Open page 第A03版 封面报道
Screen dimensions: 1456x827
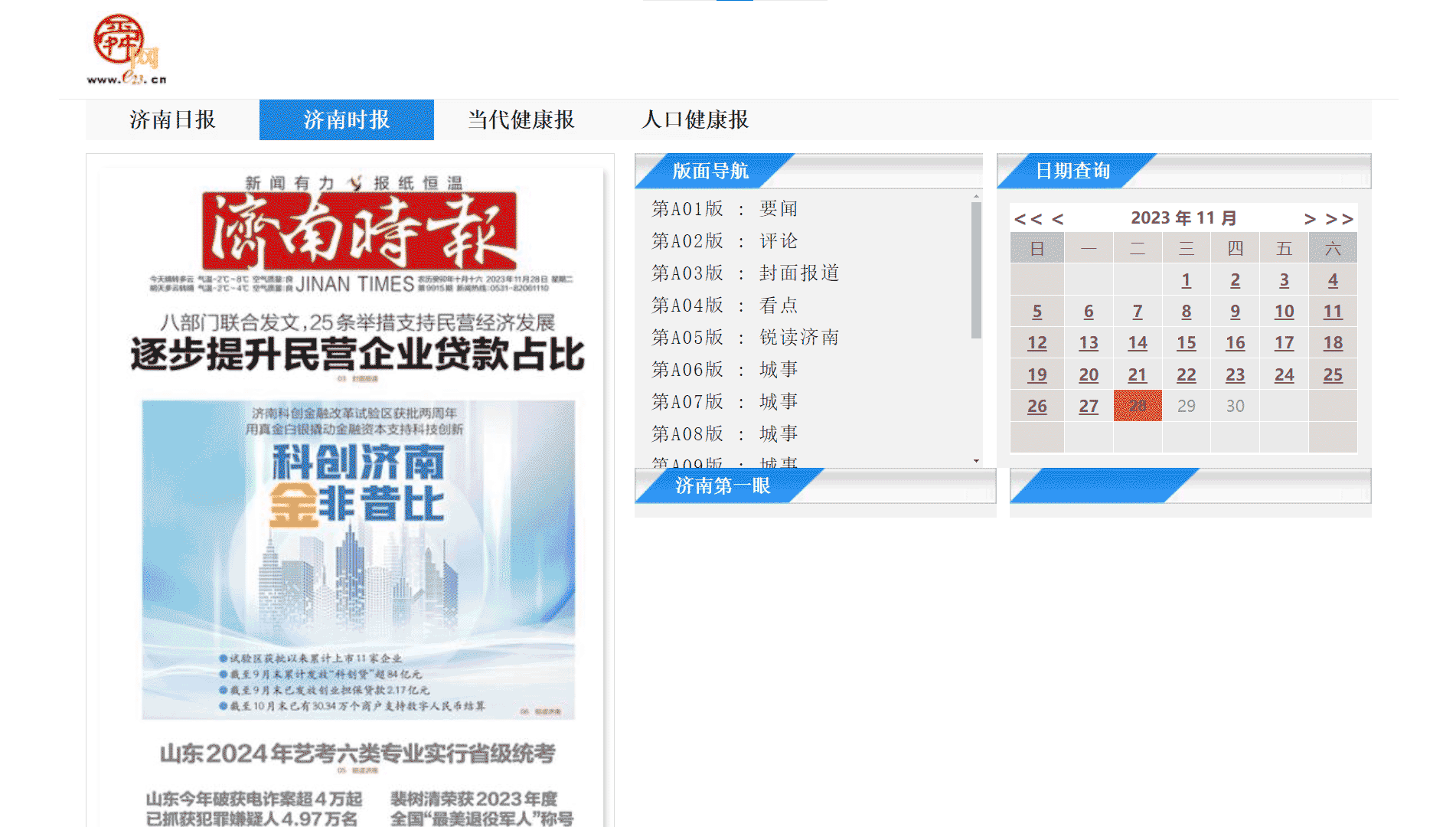pyautogui.click(x=746, y=273)
